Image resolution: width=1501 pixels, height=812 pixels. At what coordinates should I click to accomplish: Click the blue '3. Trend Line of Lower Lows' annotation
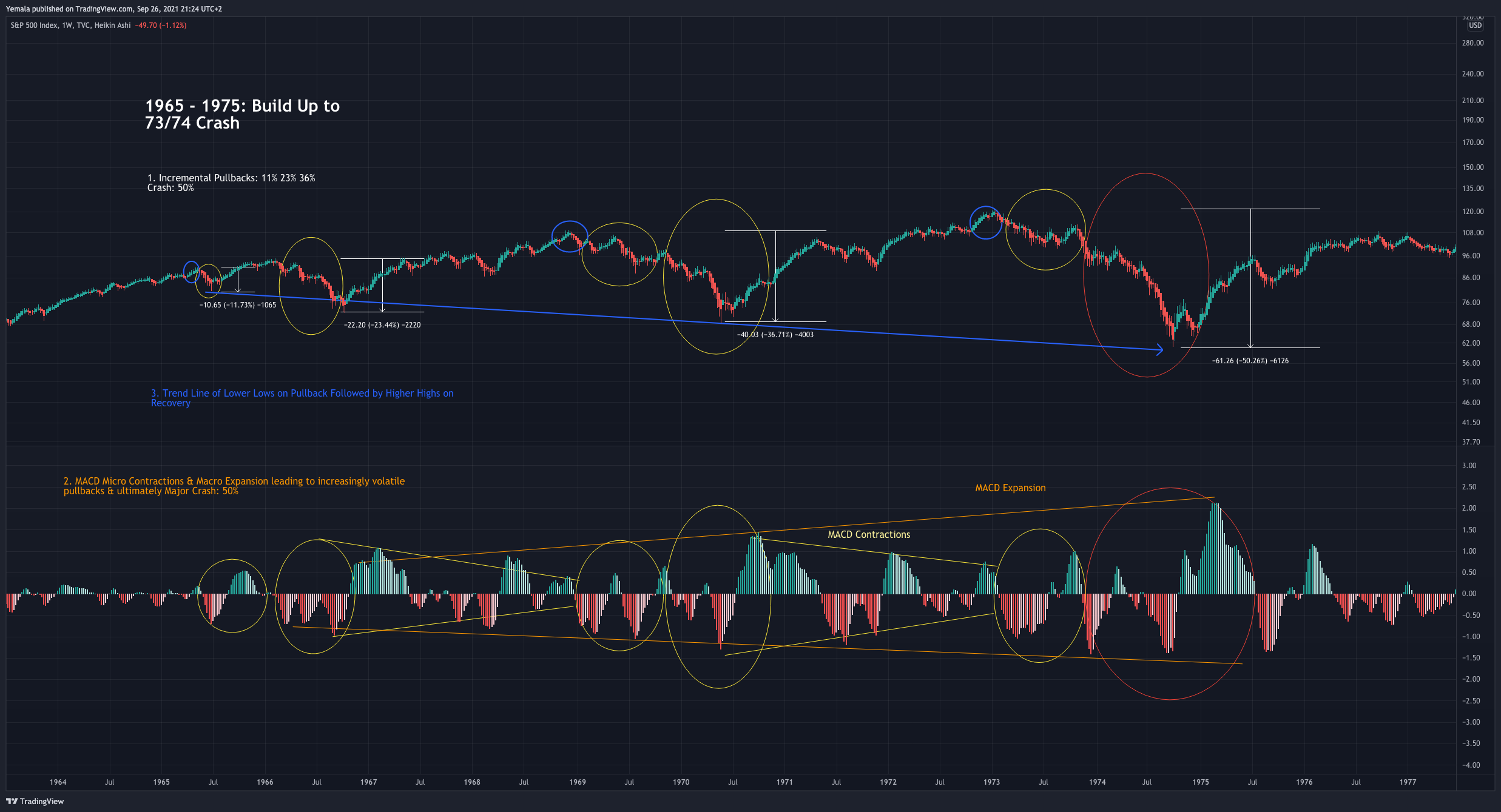(302, 398)
